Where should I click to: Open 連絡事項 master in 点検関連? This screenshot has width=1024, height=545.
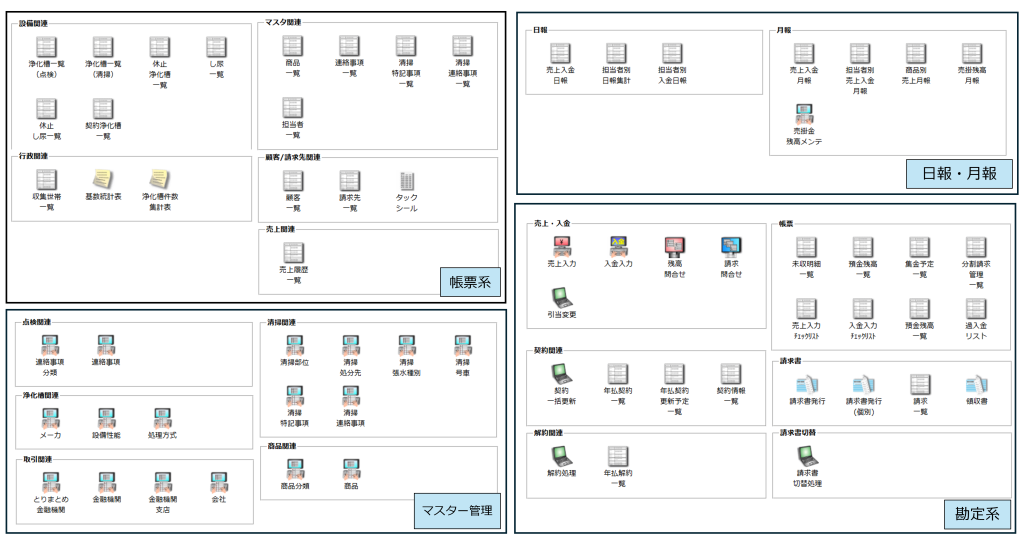click(x=106, y=345)
